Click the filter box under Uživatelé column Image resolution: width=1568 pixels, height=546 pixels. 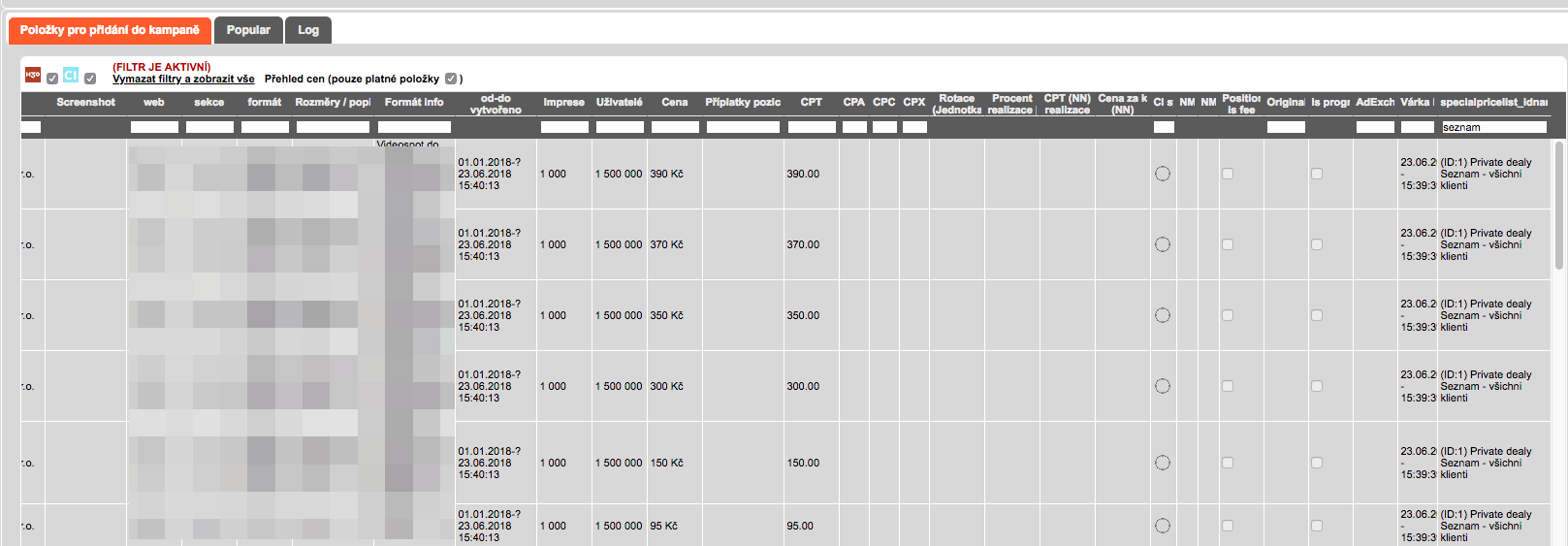[620, 127]
